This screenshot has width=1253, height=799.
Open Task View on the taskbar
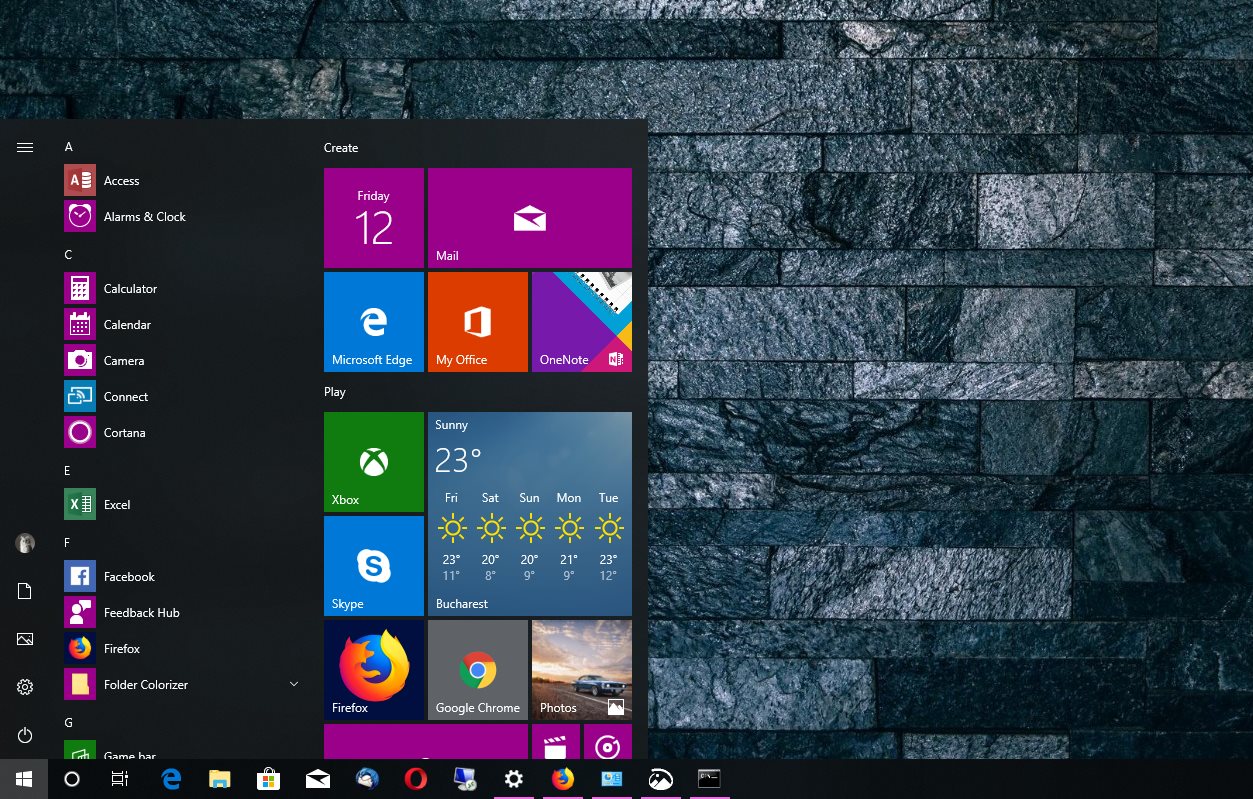tap(120, 779)
